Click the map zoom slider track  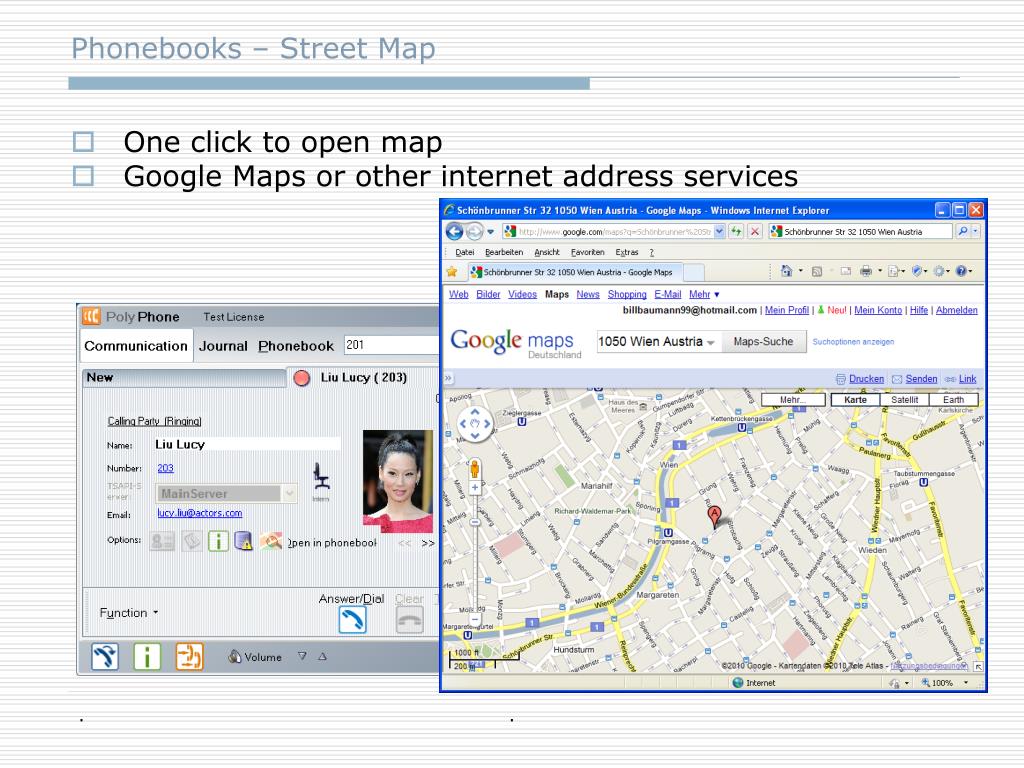pyautogui.click(x=475, y=555)
